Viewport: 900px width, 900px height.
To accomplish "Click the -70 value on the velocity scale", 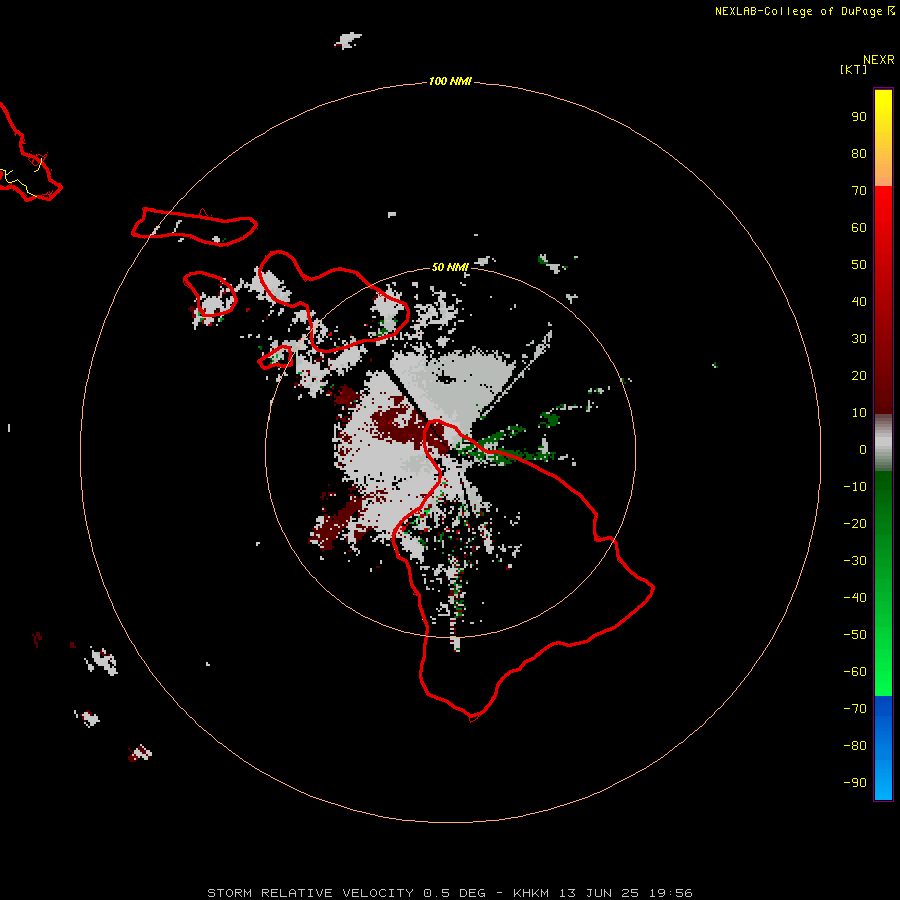I will pyautogui.click(x=855, y=709).
